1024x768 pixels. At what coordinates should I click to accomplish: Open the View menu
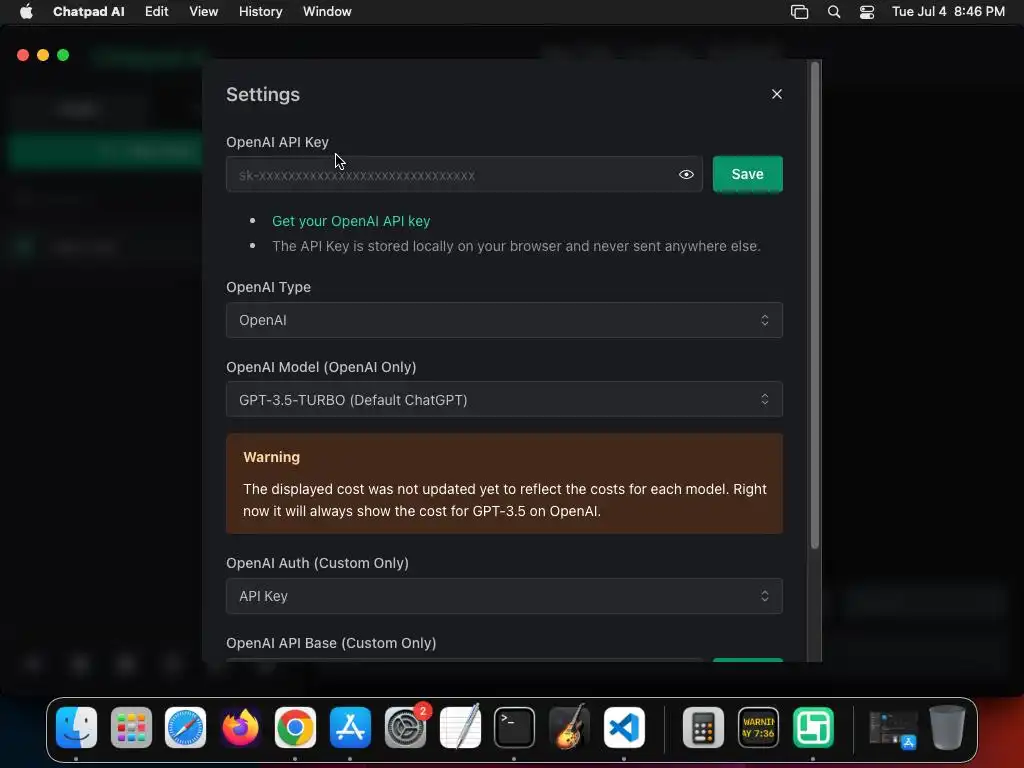pyautogui.click(x=204, y=12)
